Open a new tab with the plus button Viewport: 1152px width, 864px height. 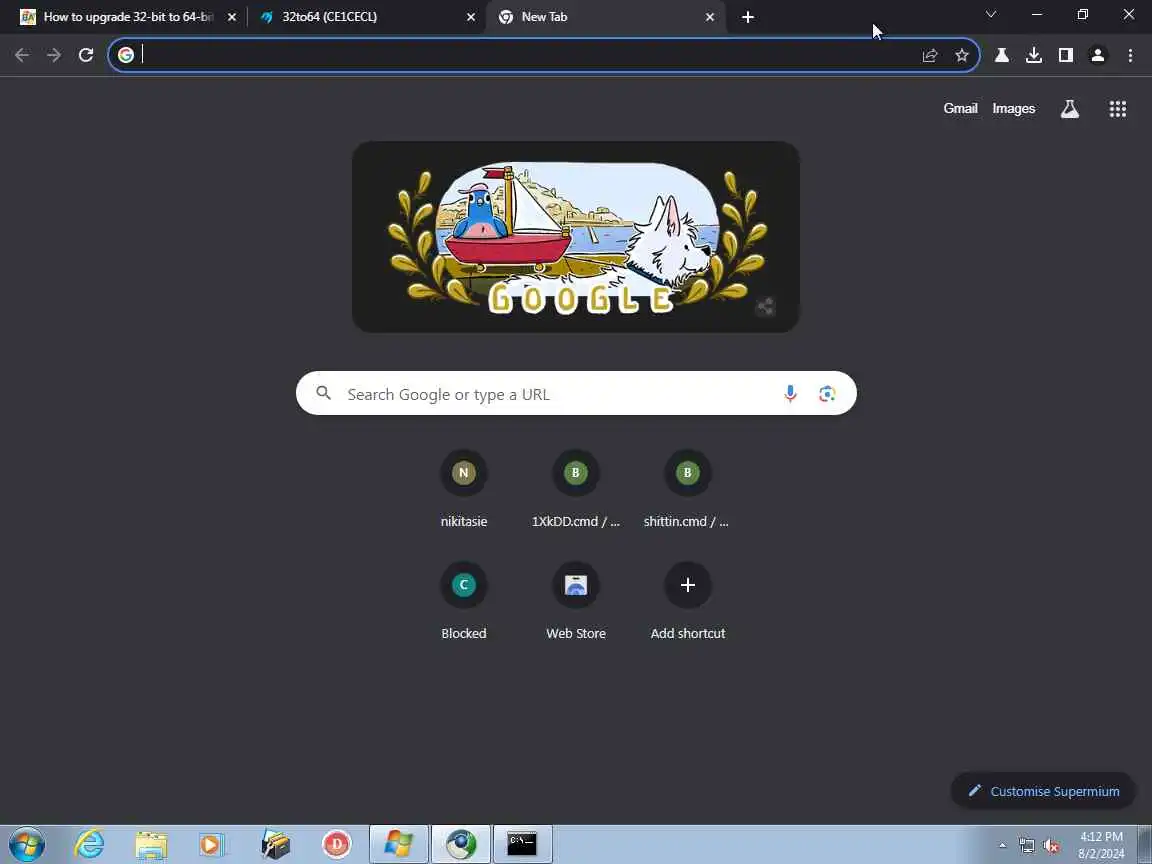748,17
